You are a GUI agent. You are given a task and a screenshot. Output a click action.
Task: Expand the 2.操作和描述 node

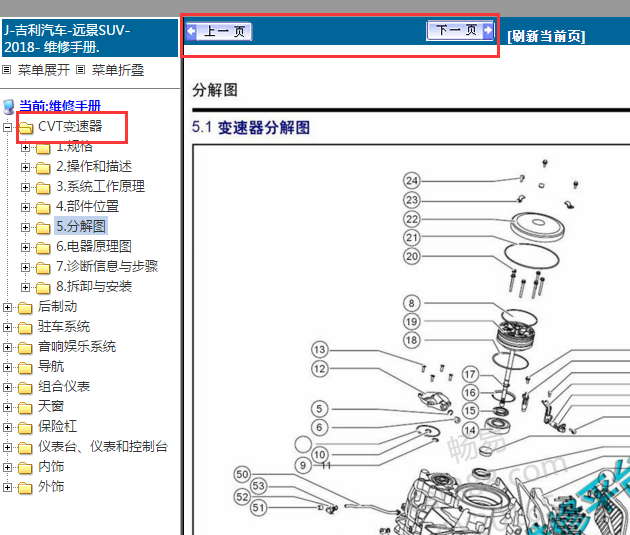(25, 167)
